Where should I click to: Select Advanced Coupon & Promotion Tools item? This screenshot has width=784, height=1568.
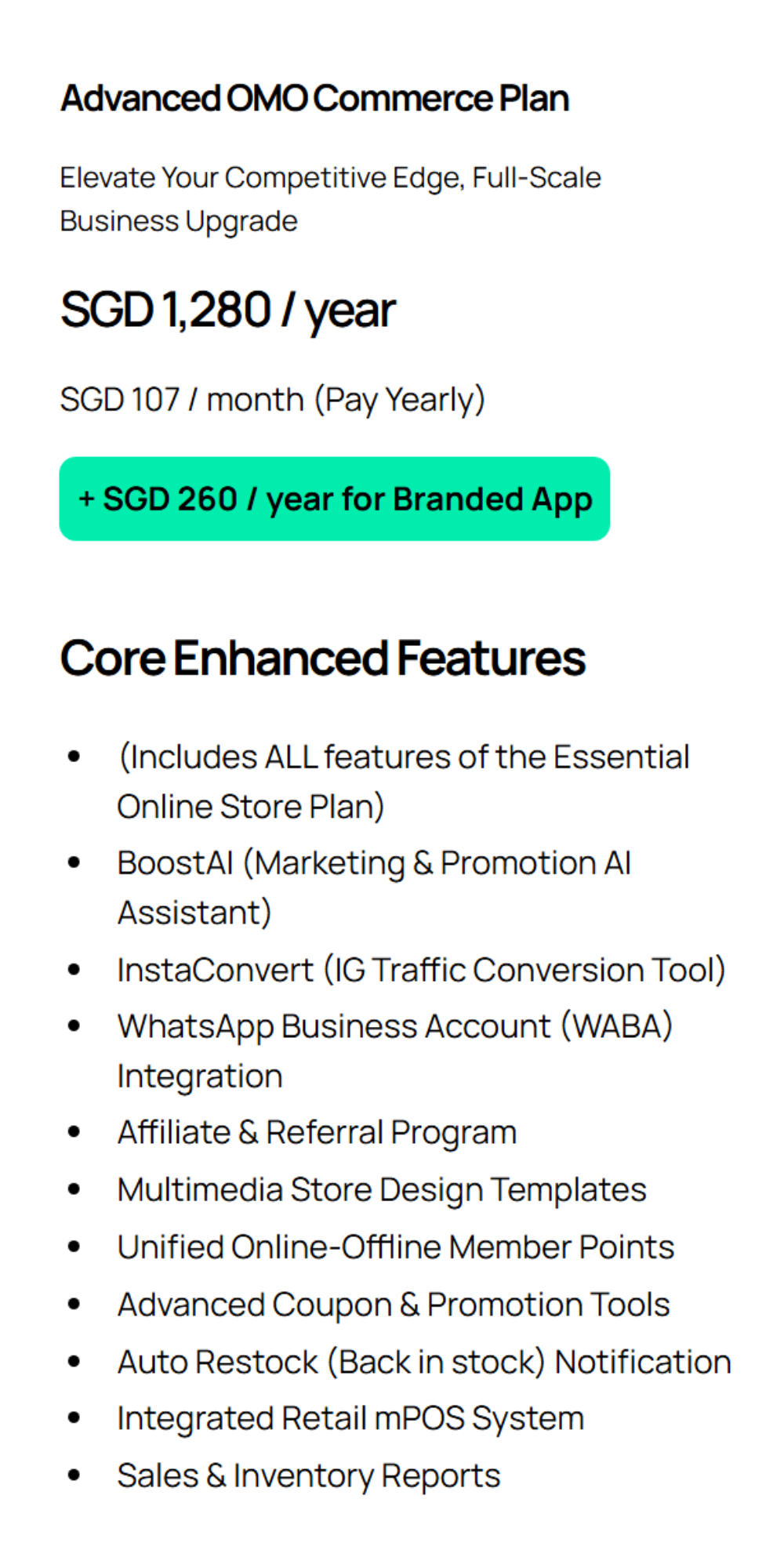[x=394, y=1305]
